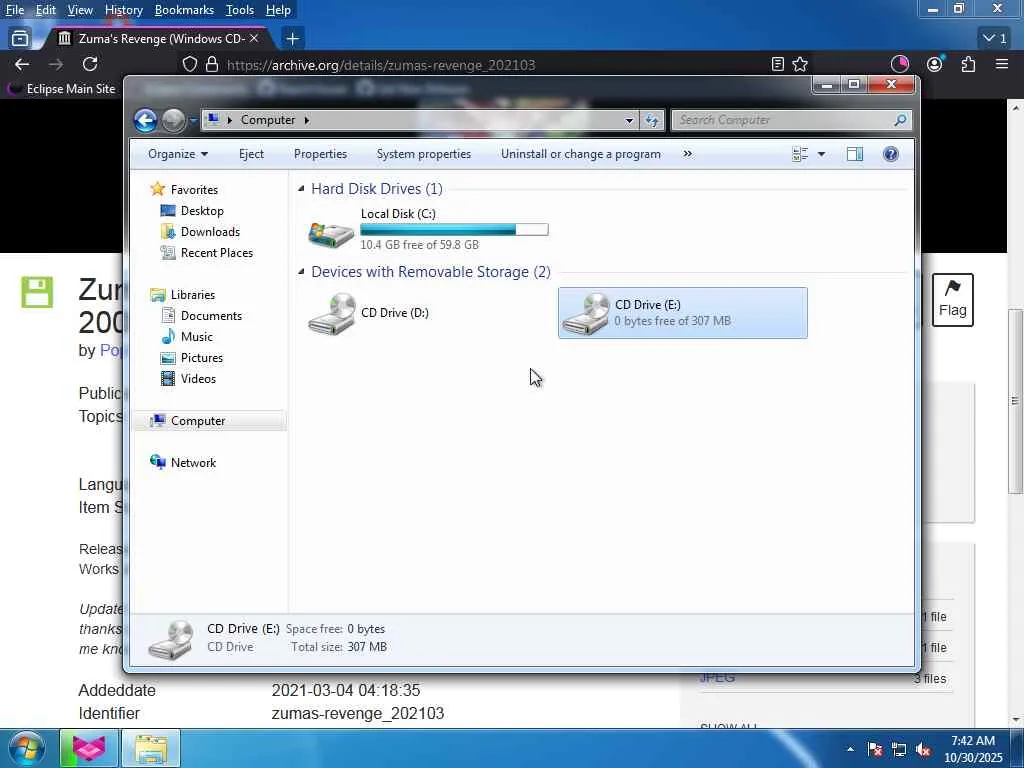Open Downloads in Favorites
The height and width of the screenshot is (768, 1024).
[210, 232]
